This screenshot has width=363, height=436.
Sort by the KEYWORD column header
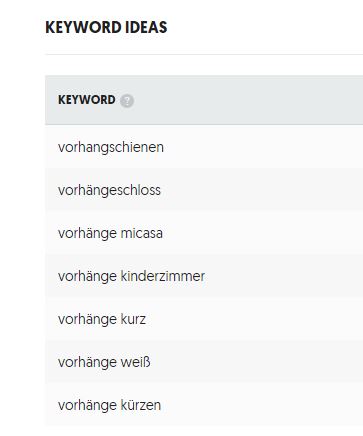pos(87,100)
